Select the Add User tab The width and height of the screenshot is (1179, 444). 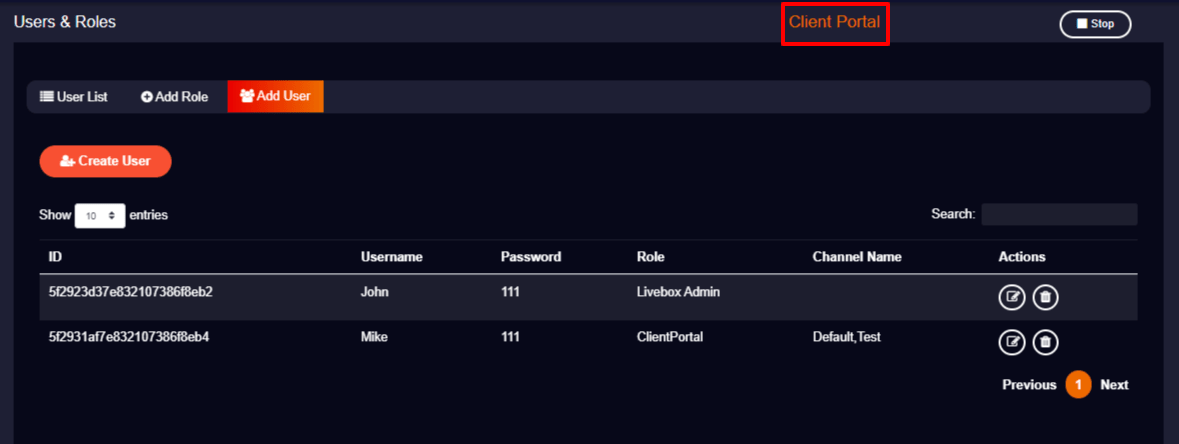tap(275, 96)
